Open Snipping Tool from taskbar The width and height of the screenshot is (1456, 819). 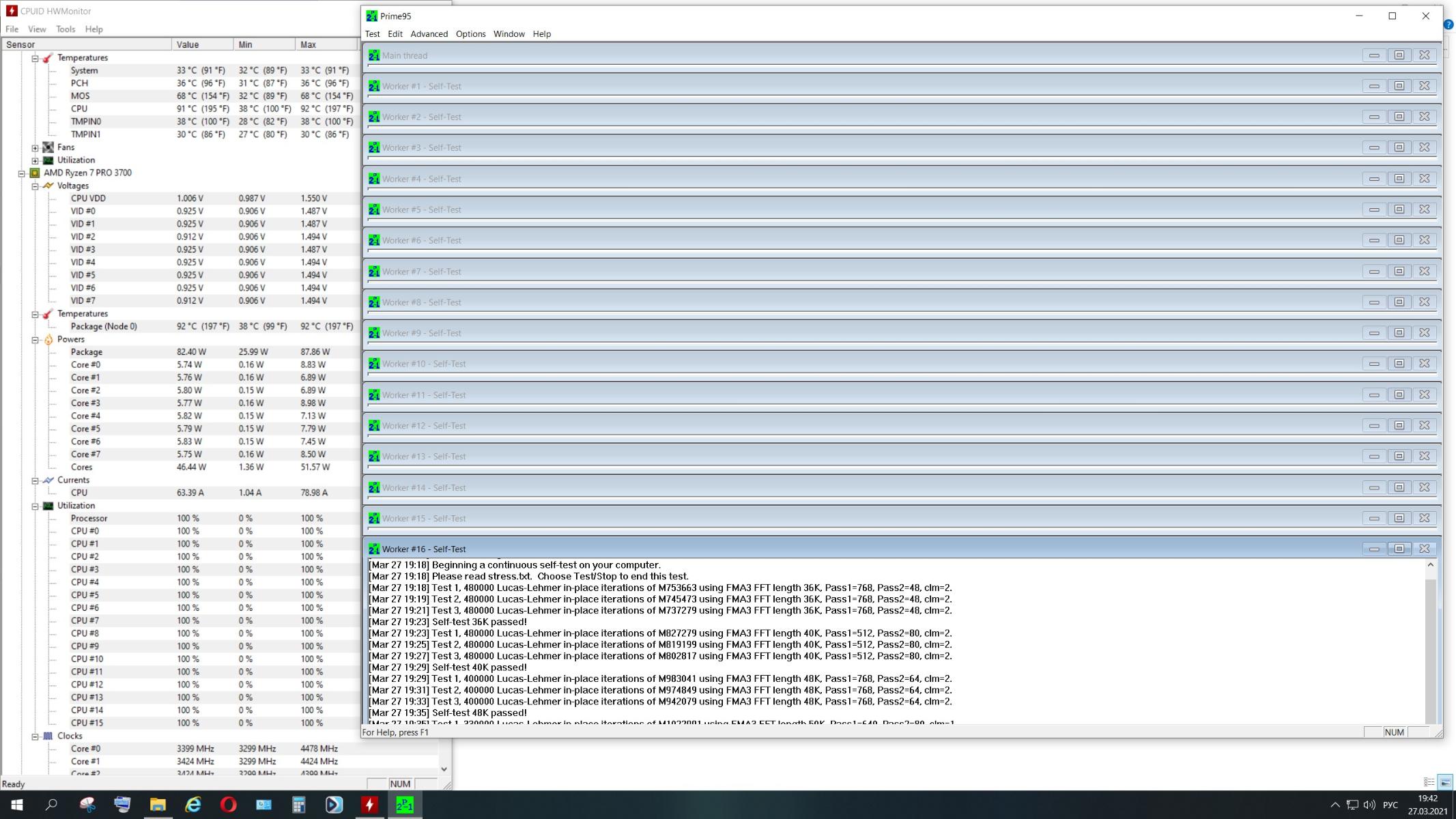click(87, 805)
